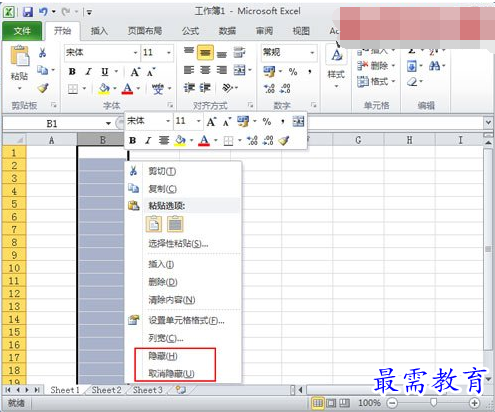Screen dimensions: 495x412
Task: Click the Paste (粘贴) clipboard icon in ribbon
Action: point(20,56)
